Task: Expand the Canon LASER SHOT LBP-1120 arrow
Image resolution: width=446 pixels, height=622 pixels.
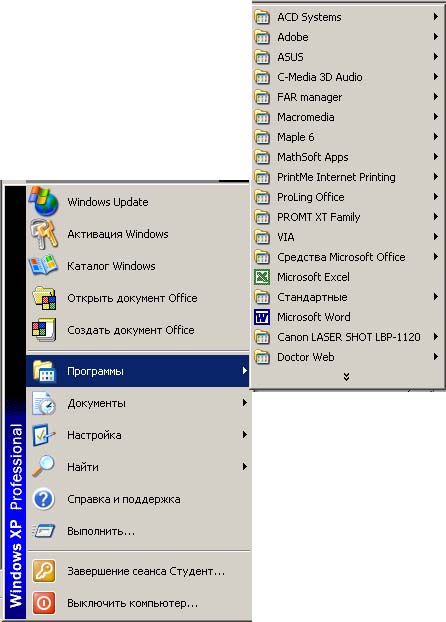Action: coord(436,337)
